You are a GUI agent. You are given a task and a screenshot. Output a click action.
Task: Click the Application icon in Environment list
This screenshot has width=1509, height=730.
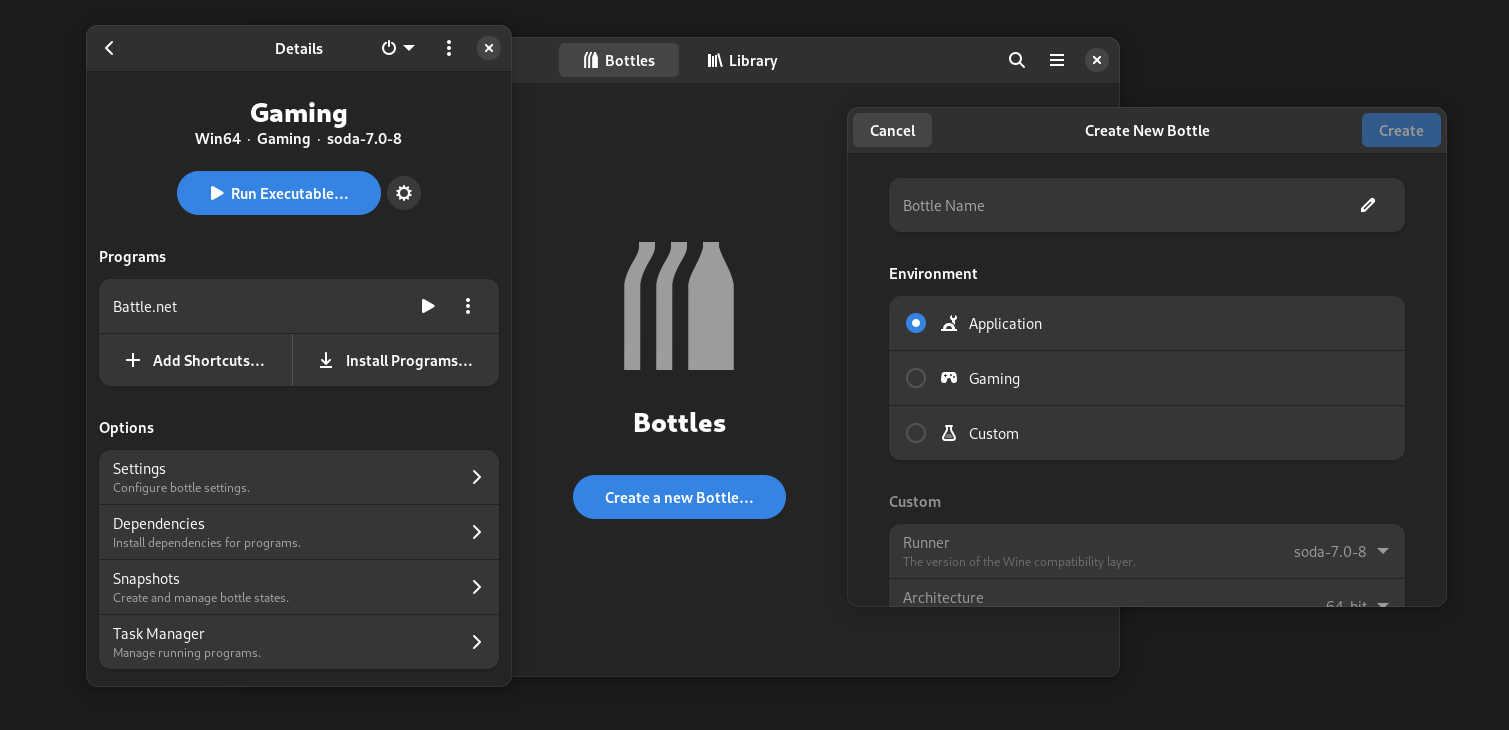949,323
